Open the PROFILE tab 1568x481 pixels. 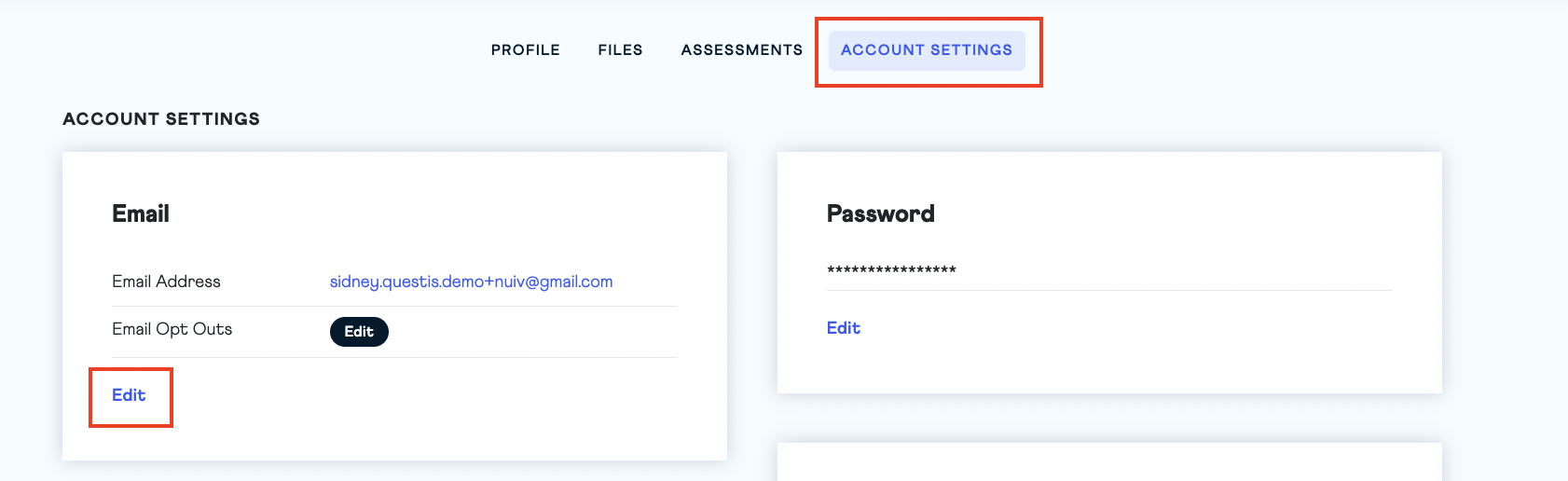[525, 50]
